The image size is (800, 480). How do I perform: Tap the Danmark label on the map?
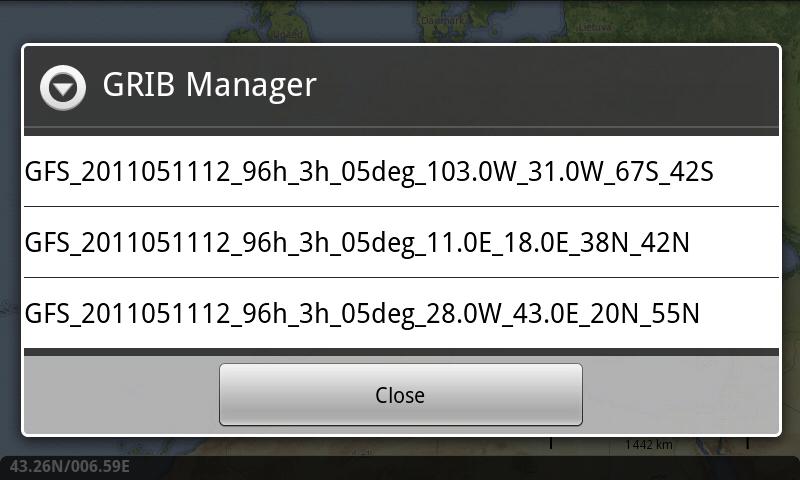442,21
